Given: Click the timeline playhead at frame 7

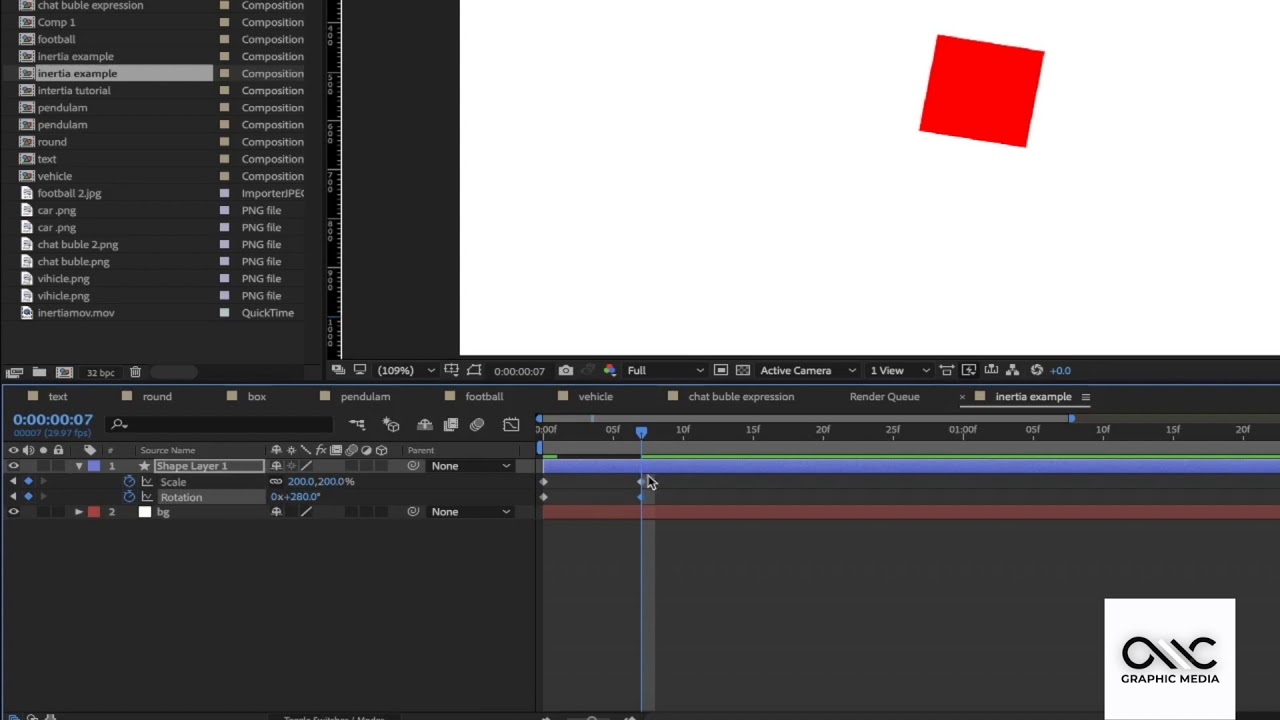Looking at the screenshot, I should [641, 431].
